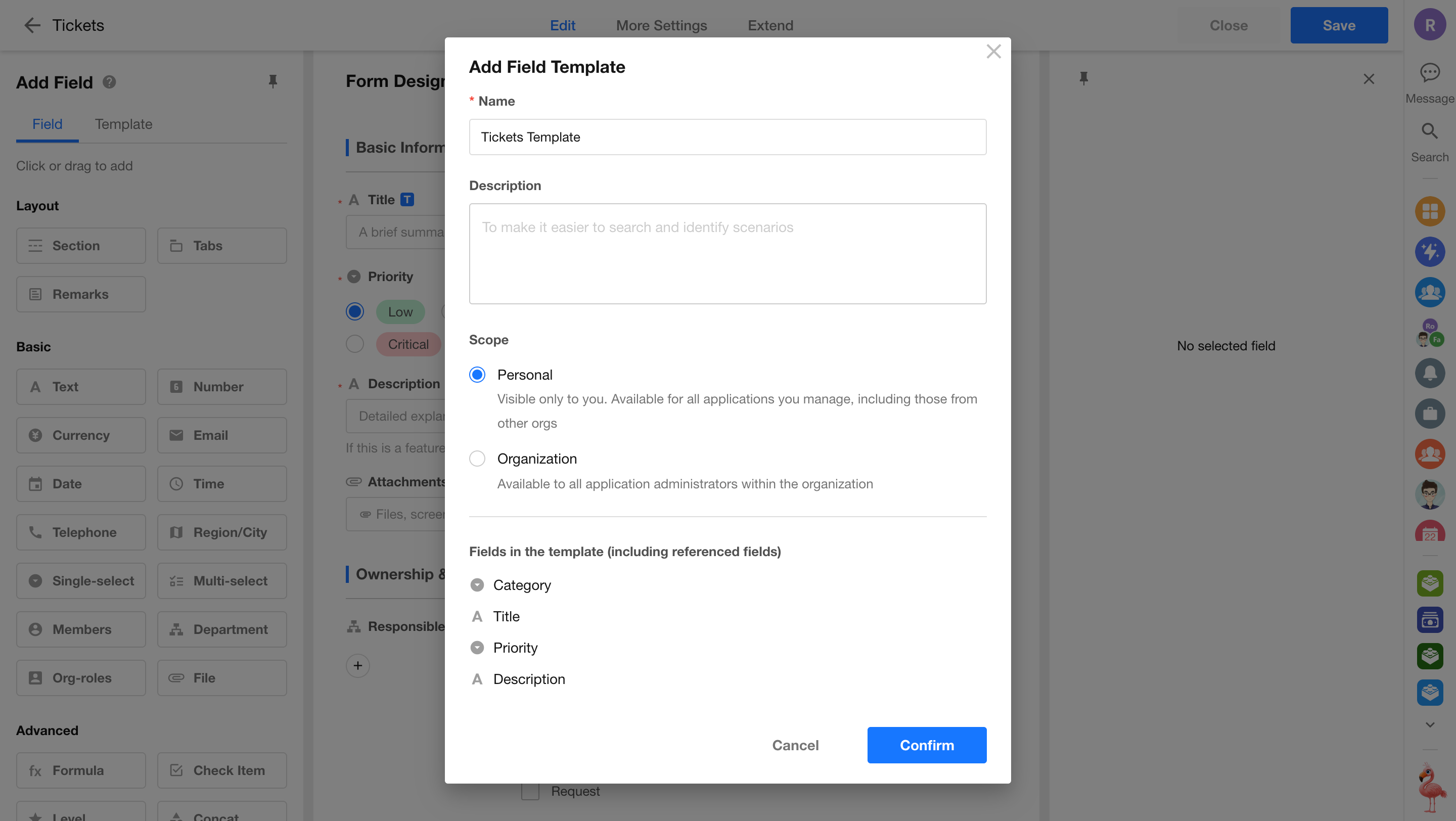1456x821 pixels.
Task: Click the back arrow next to Tickets
Action: pos(32,25)
